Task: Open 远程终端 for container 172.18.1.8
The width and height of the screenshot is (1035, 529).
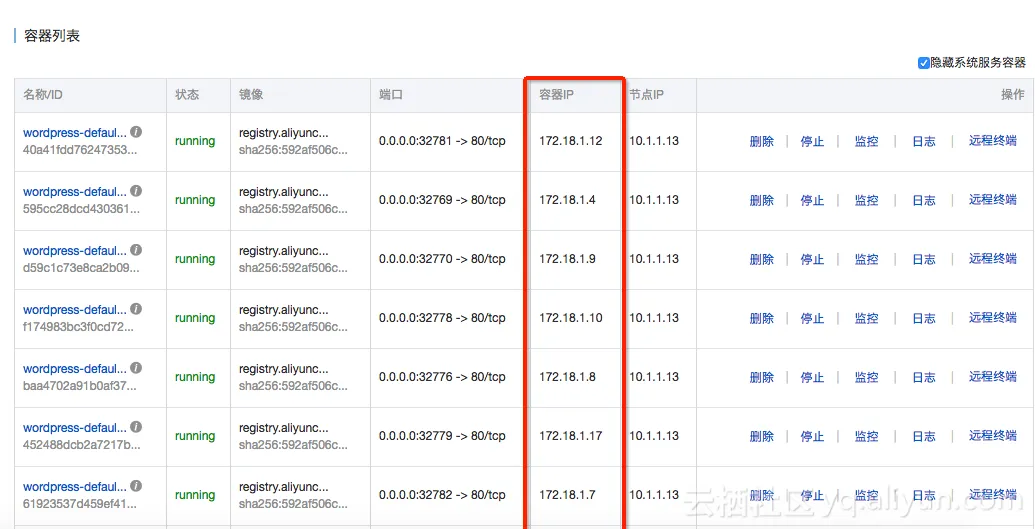Action: click(x=993, y=377)
